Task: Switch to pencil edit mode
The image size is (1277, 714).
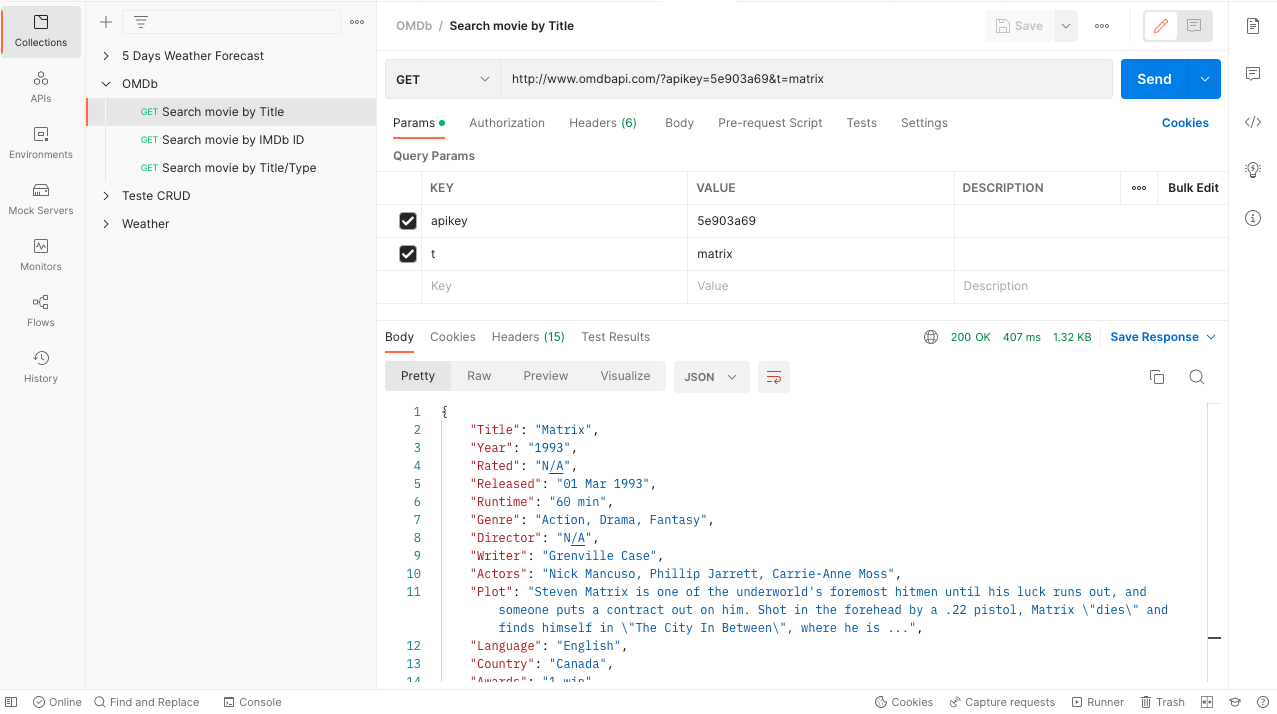Action: (1160, 26)
